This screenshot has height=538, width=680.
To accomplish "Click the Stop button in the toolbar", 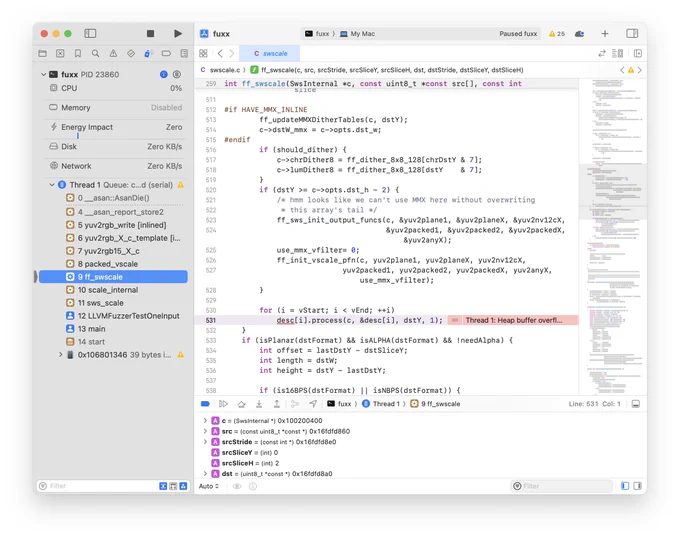I will click(150, 33).
